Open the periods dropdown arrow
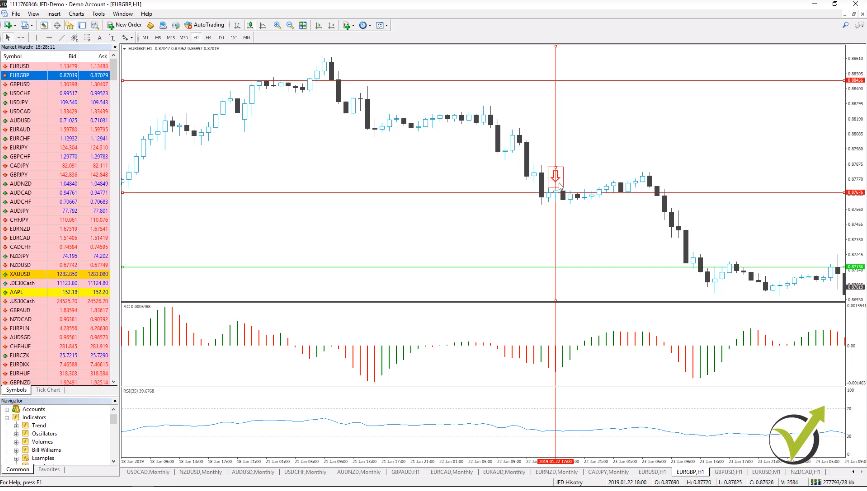The width and height of the screenshot is (867, 491). 370,26
